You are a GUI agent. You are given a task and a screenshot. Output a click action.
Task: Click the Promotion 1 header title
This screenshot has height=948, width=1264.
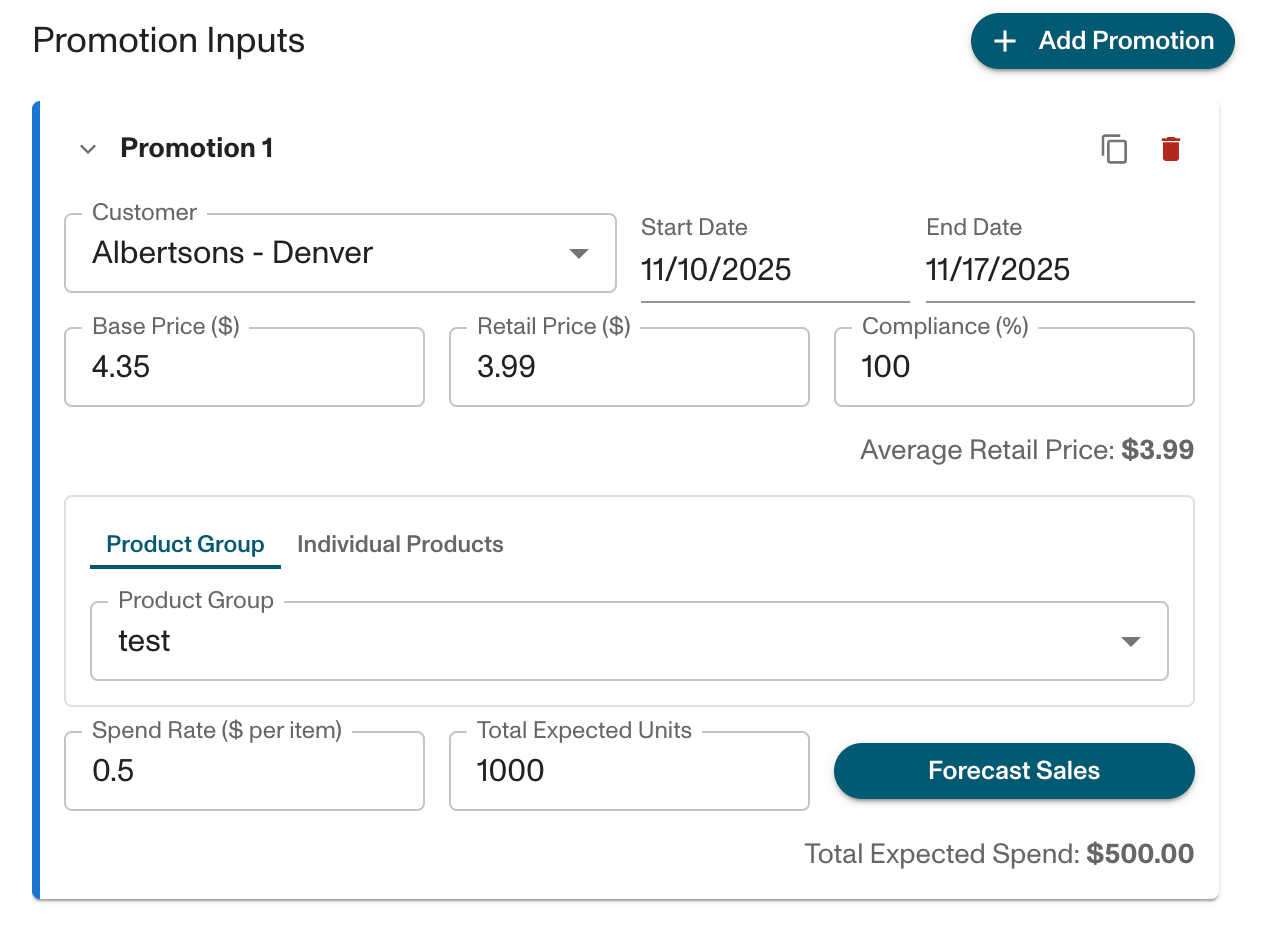click(196, 149)
